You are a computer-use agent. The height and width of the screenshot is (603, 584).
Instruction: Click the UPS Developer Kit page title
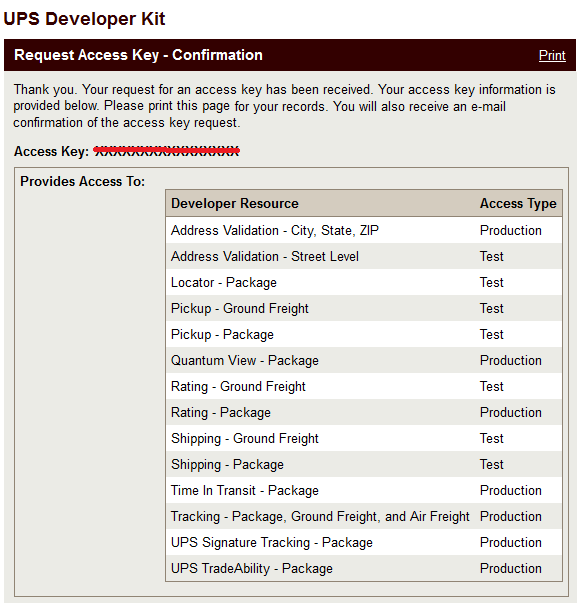pyautogui.click(x=84, y=18)
